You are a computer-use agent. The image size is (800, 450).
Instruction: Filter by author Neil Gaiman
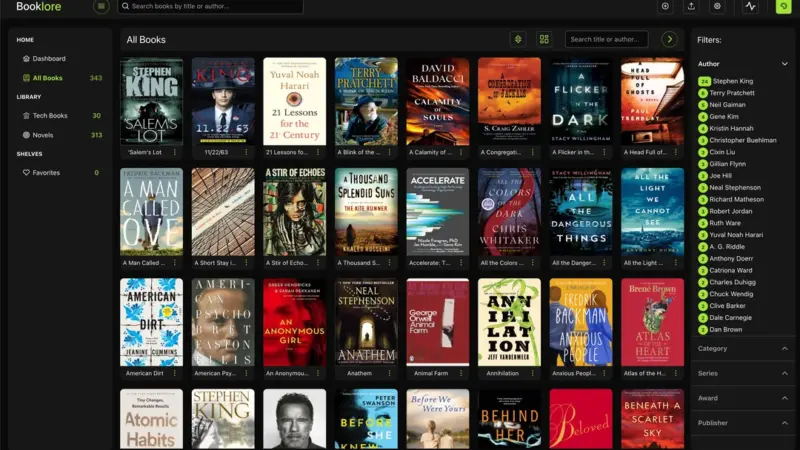[x=727, y=105]
